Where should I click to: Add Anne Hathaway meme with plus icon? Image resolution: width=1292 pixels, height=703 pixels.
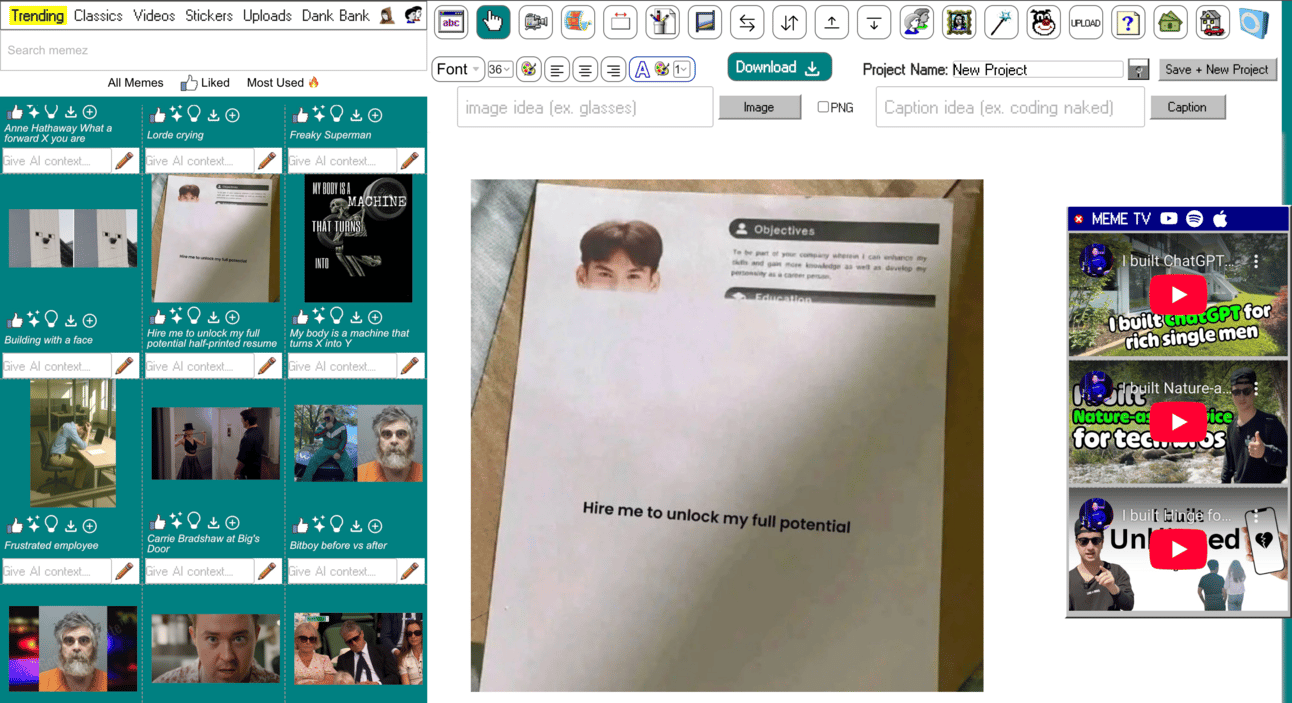tap(90, 112)
